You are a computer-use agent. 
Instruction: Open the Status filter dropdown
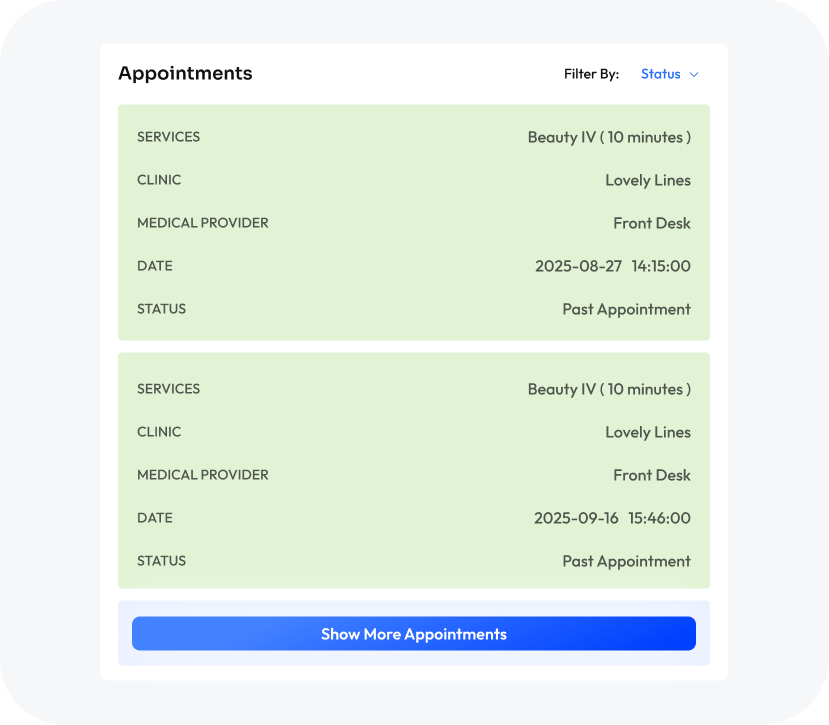[668, 74]
